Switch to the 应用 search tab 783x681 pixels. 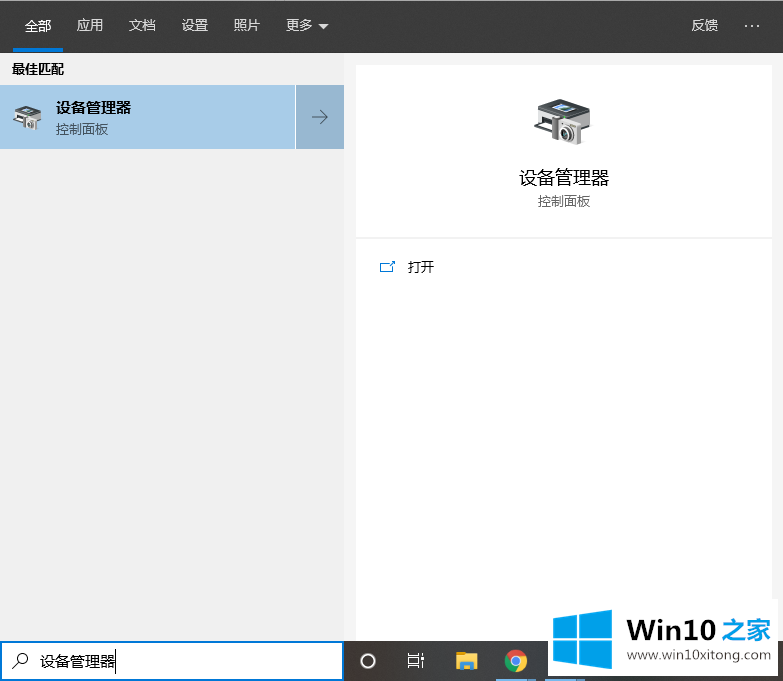tap(90, 25)
